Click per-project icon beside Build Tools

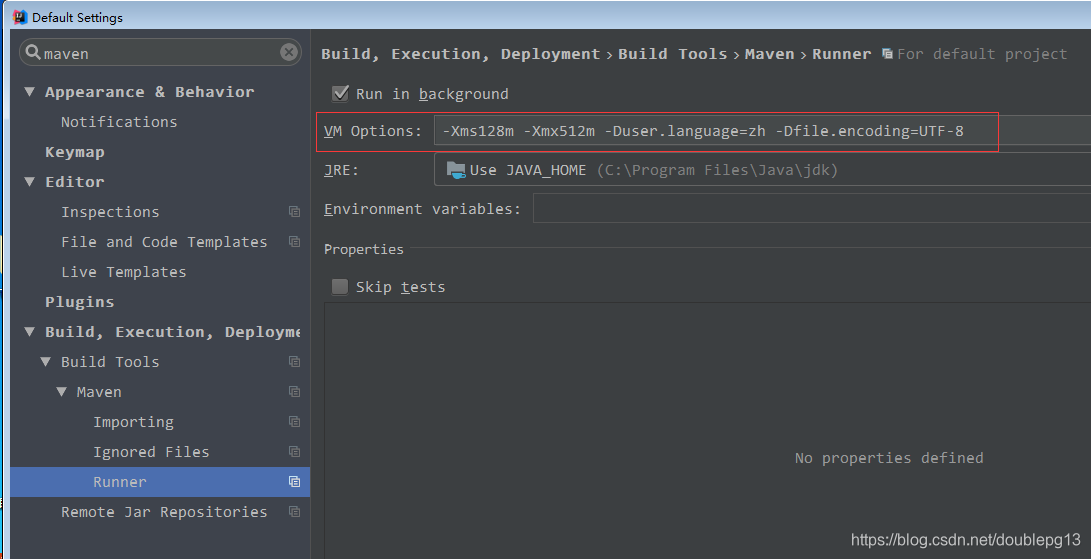294,361
